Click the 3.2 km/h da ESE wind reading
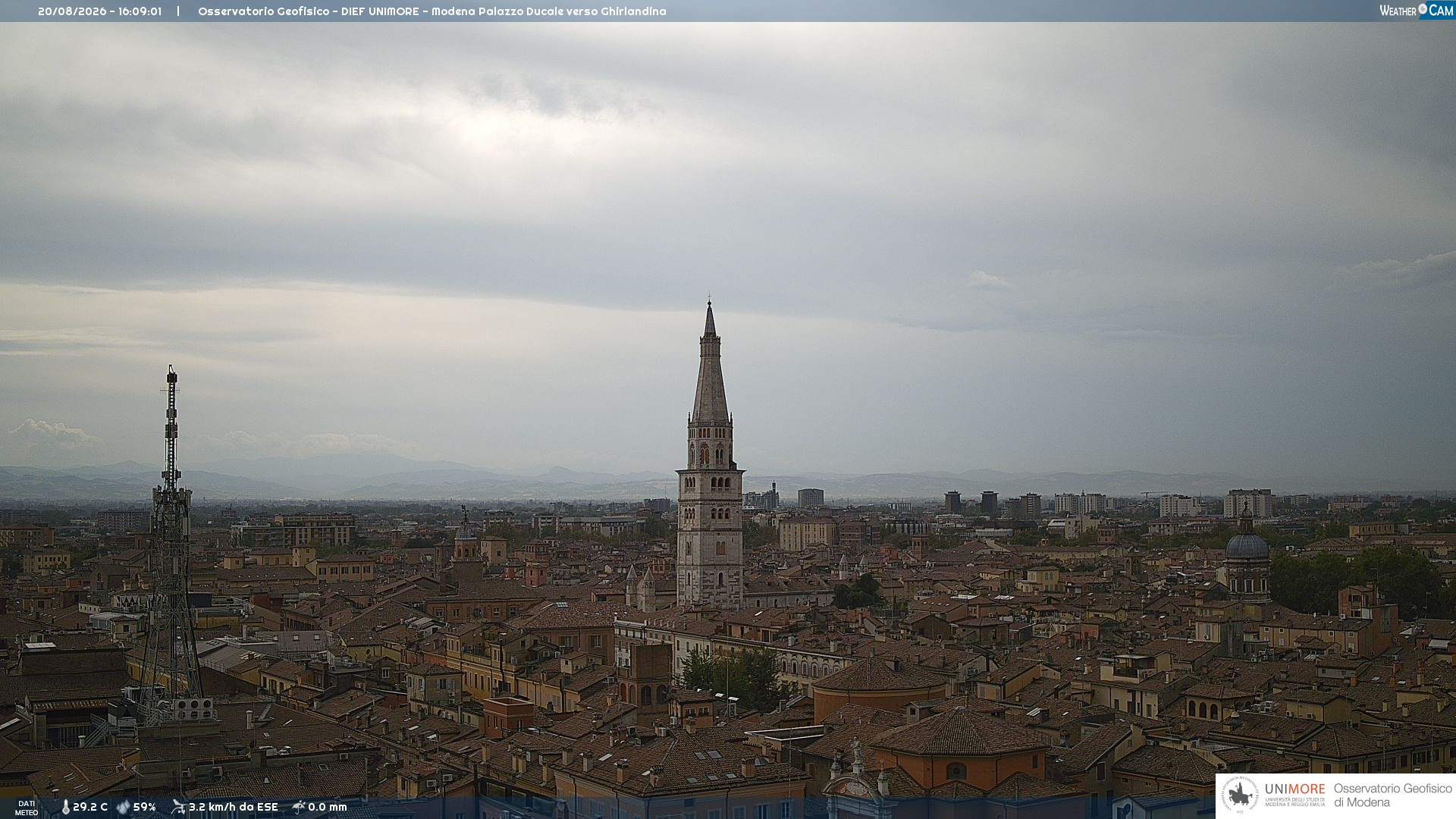The width and height of the screenshot is (1456, 819). point(234,807)
